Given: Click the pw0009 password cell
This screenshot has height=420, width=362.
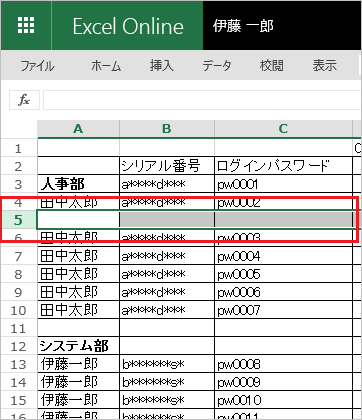Looking at the screenshot, I should tap(283, 382).
